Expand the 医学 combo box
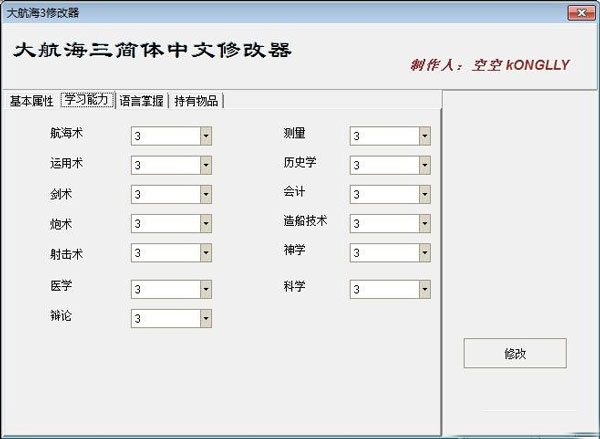Image resolution: width=600 pixels, height=439 pixels. click(205, 289)
